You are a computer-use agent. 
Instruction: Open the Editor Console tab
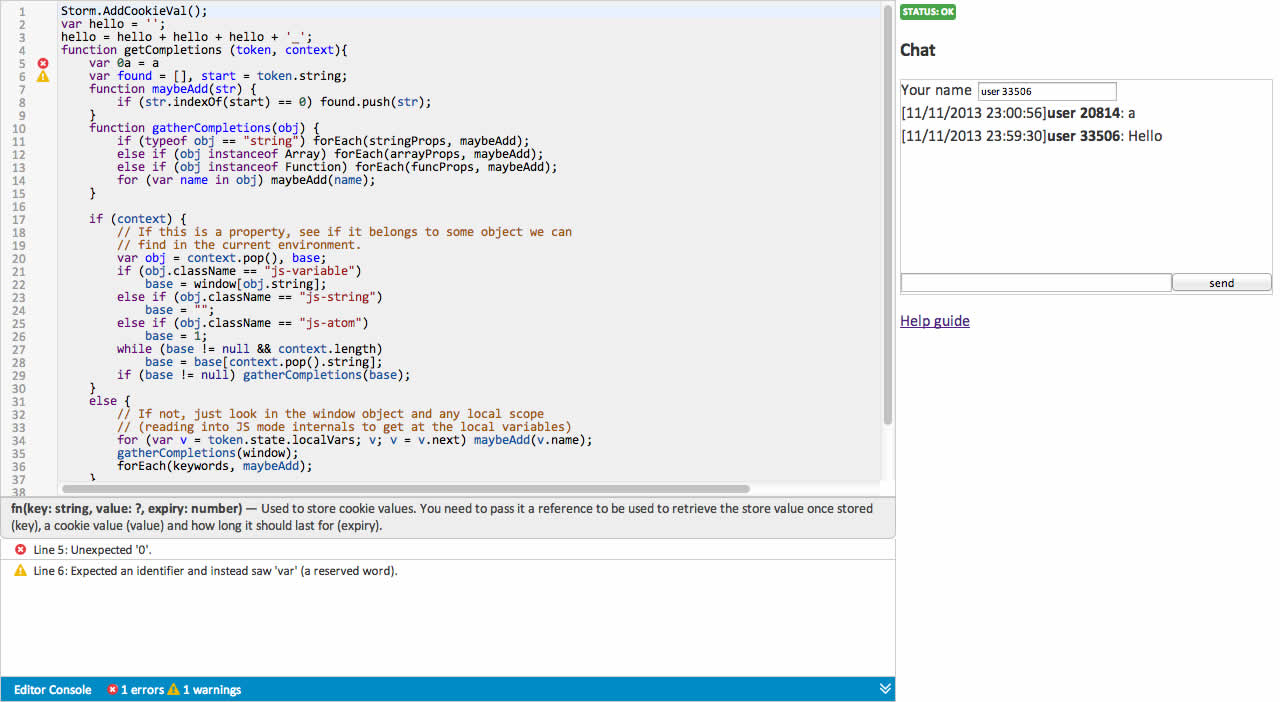pyautogui.click(x=52, y=690)
